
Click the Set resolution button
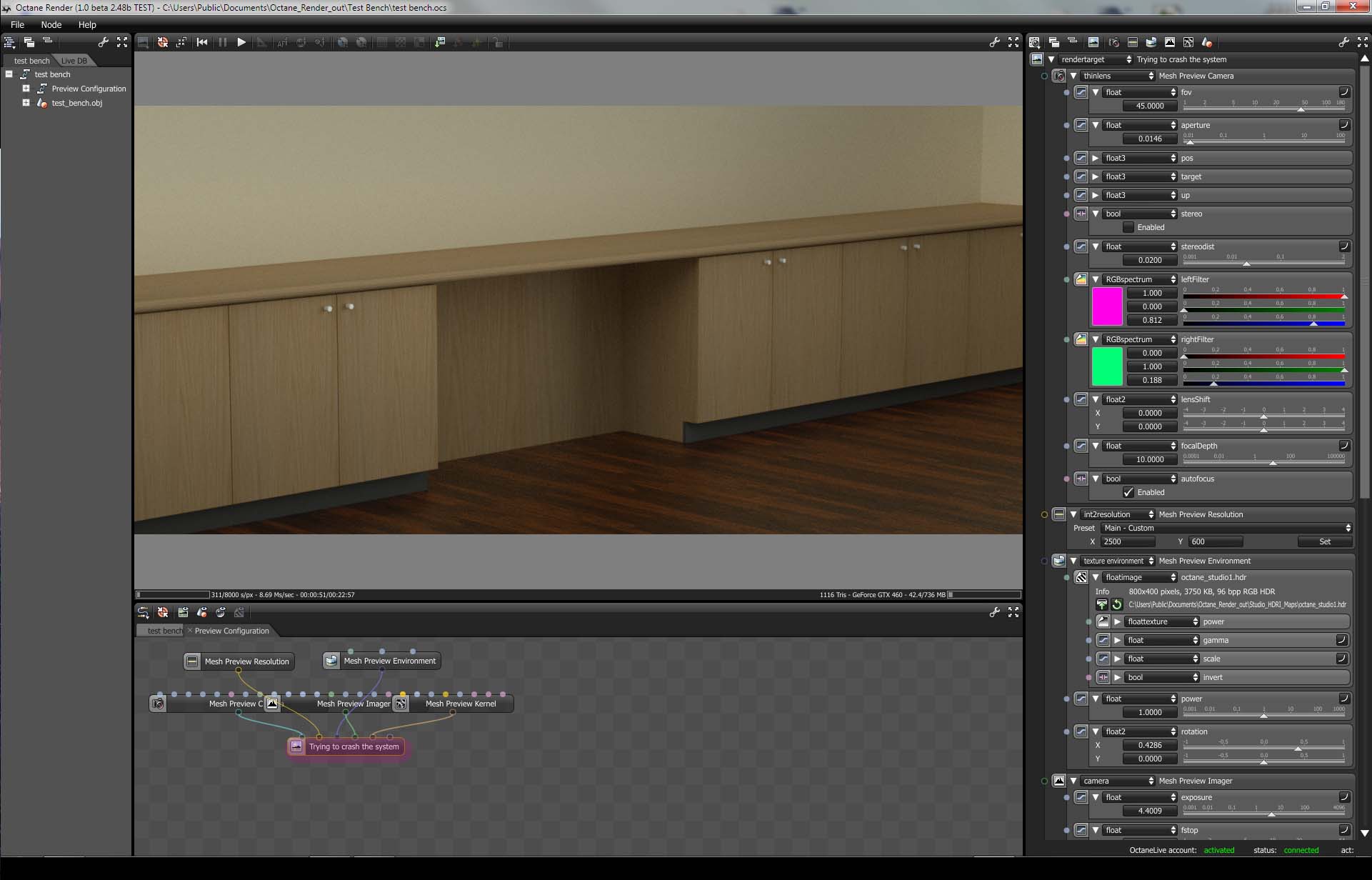[x=1324, y=541]
